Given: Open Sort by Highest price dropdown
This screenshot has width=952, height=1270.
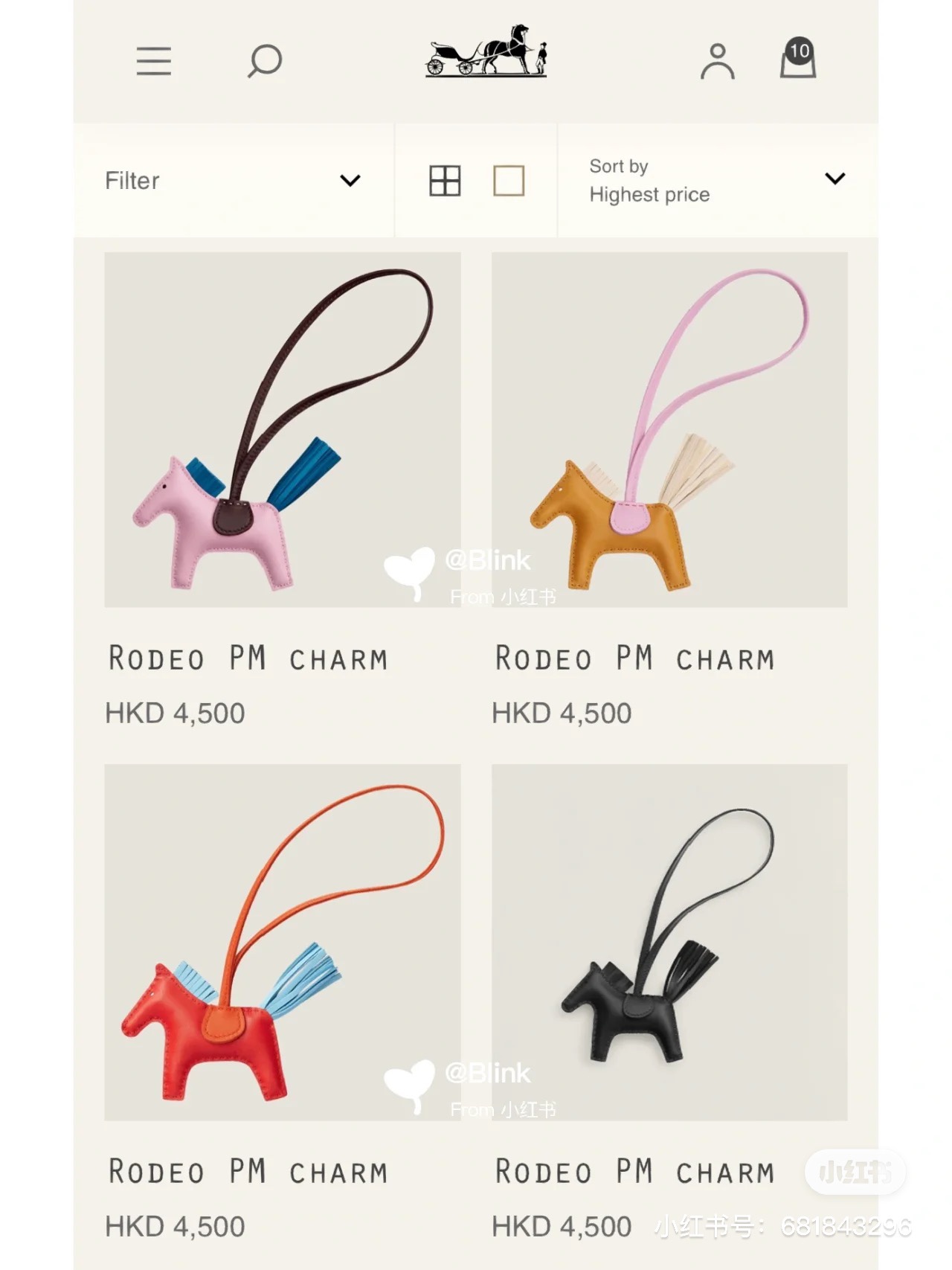Looking at the screenshot, I should 718,181.
